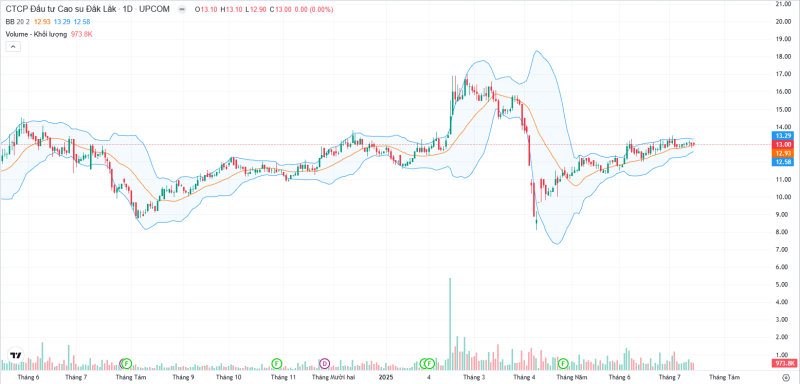Click the grey pill icon beside UPCOM title
Viewport: 800px width, 384px height.
click(182, 10)
